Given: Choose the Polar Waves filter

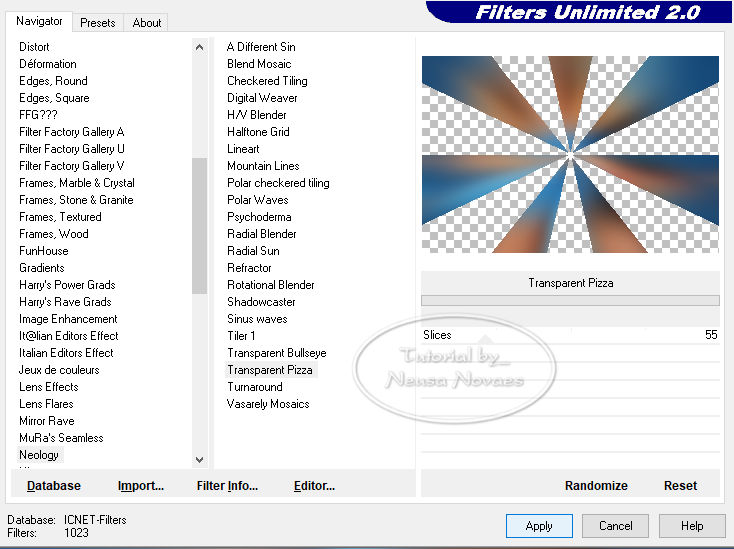Looking at the screenshot, I should (258, 200).
